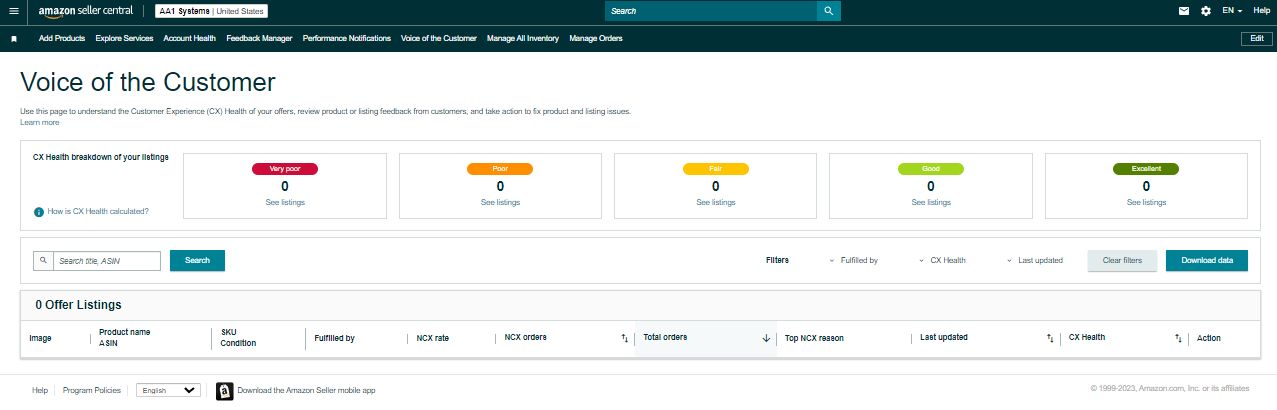Viewport: 1277px width, 410px height.
Task: Click the bookmark flag icon
Action: 14,39
